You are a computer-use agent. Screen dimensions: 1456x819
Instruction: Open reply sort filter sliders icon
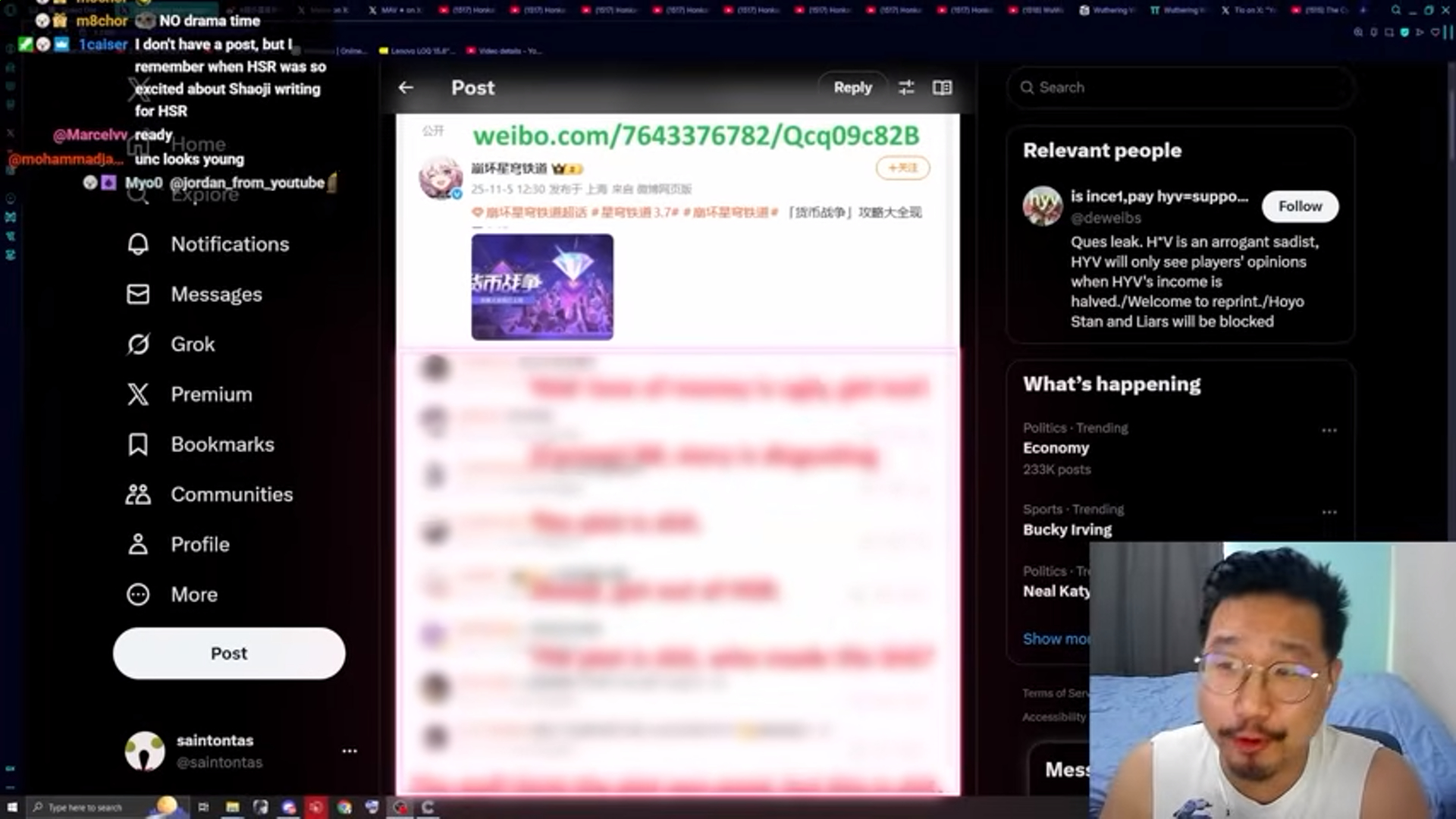906,88
